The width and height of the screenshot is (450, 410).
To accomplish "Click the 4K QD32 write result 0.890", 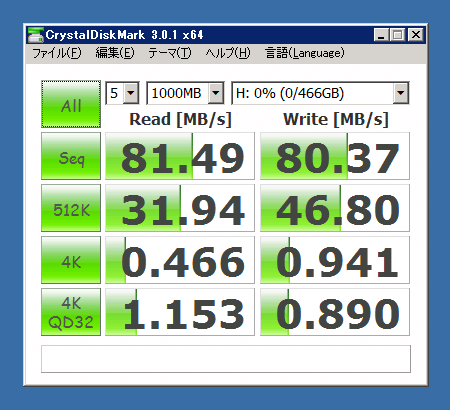I will click(x=335, y=312).
